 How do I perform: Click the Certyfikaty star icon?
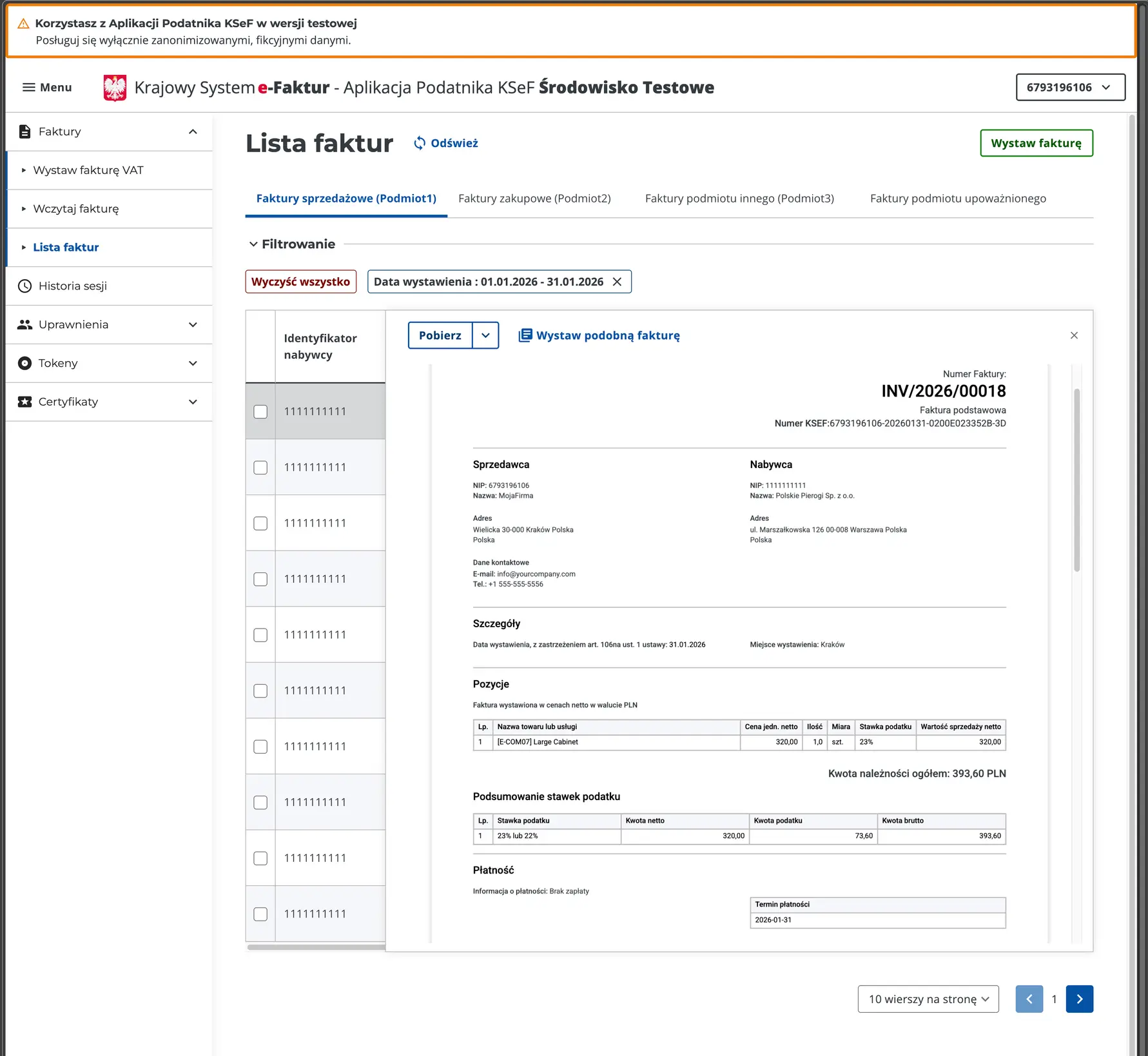(x=24, y=402)
